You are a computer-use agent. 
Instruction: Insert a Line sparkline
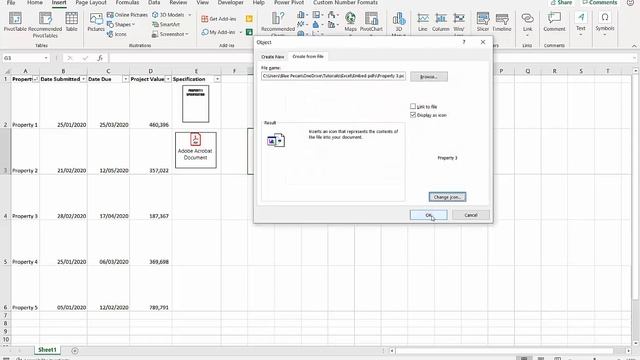click(423, 22)
